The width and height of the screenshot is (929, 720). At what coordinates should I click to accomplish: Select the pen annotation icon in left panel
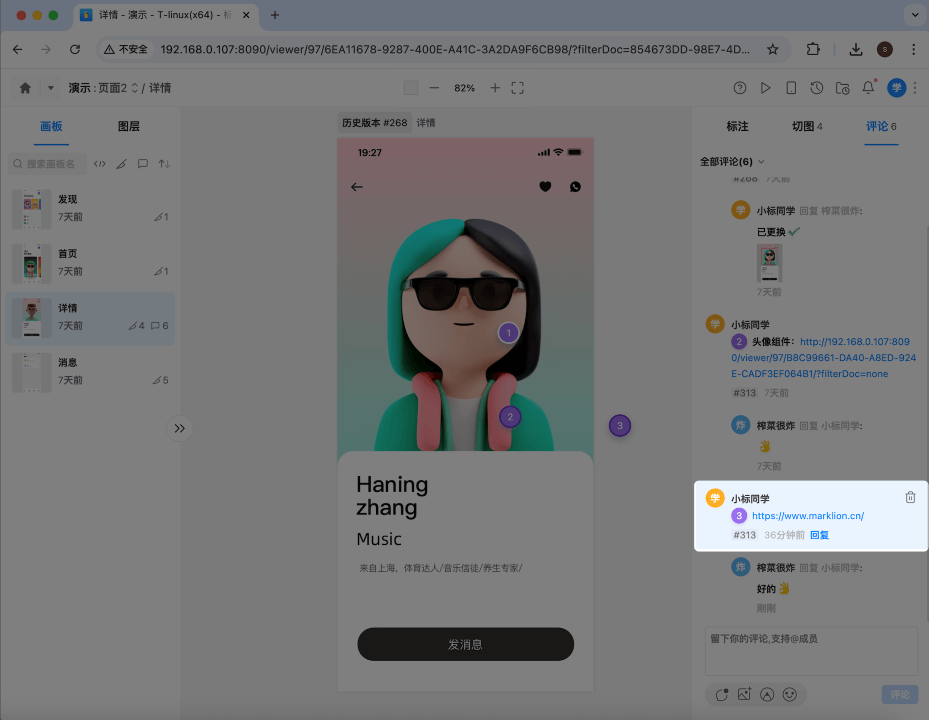coord(122,163)
